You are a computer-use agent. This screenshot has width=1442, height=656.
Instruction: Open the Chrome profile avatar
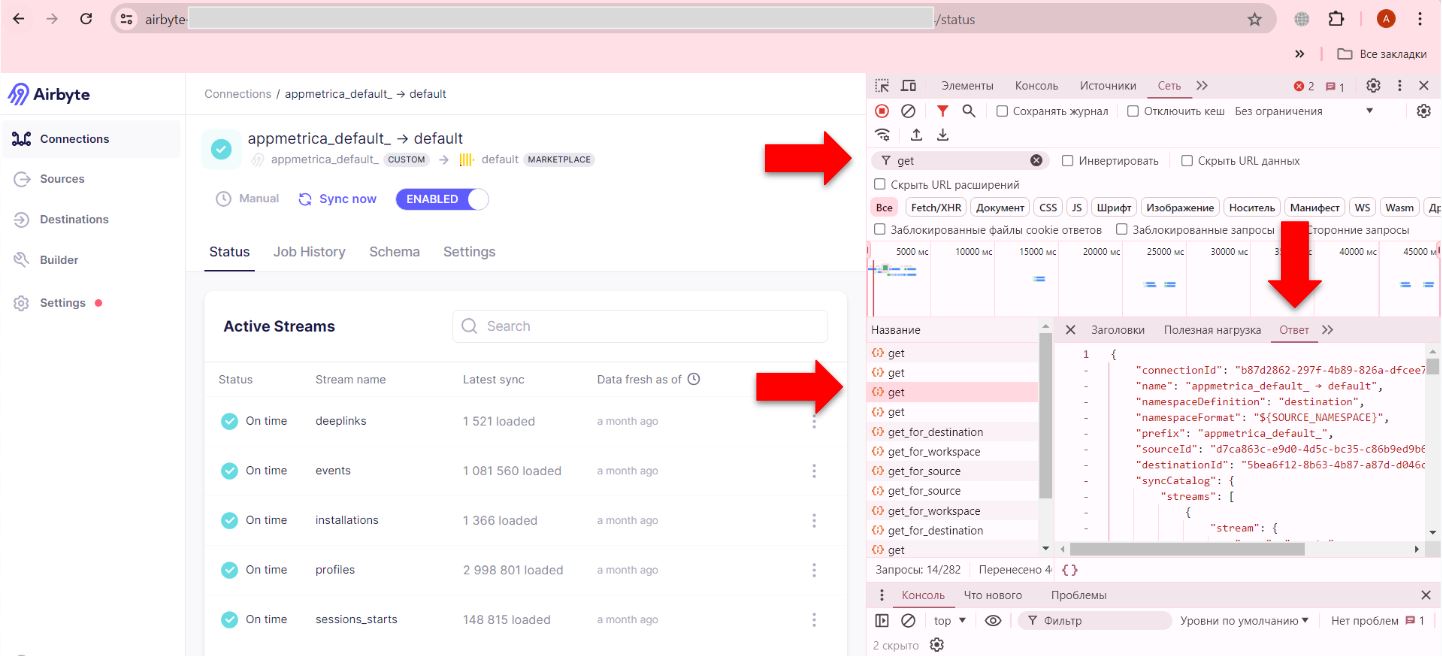[1386, 19]
